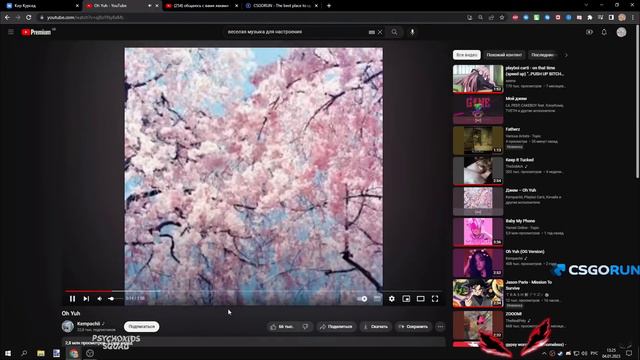This screenshot has height=360, width=640.
Task: Open Chrome from the taskbar
Action: point(73,353)
